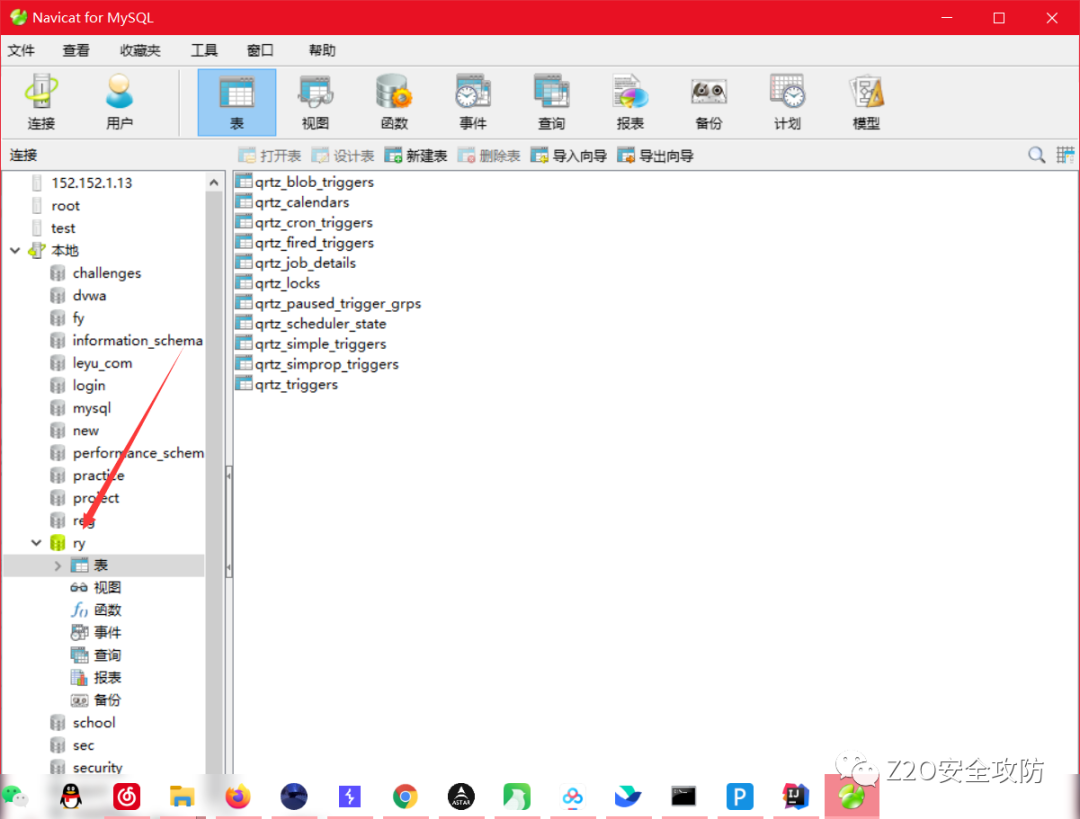Open the 模型 (Model) toolbar icon
The height and width of the screenshot is (819, 1080).
tap(866, 102)
